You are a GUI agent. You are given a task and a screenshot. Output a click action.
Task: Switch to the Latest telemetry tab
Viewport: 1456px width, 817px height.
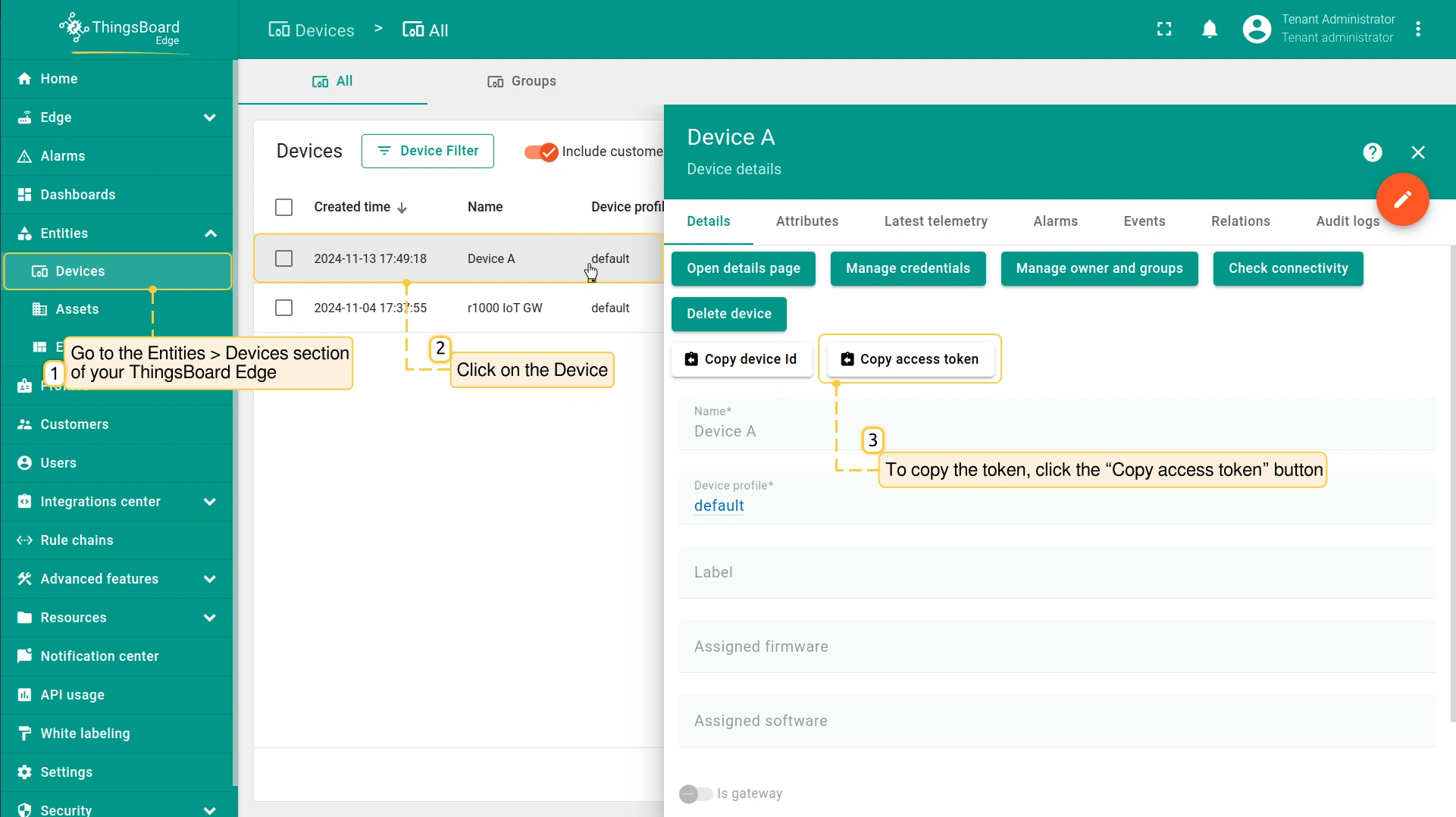[x=935, y=221]
